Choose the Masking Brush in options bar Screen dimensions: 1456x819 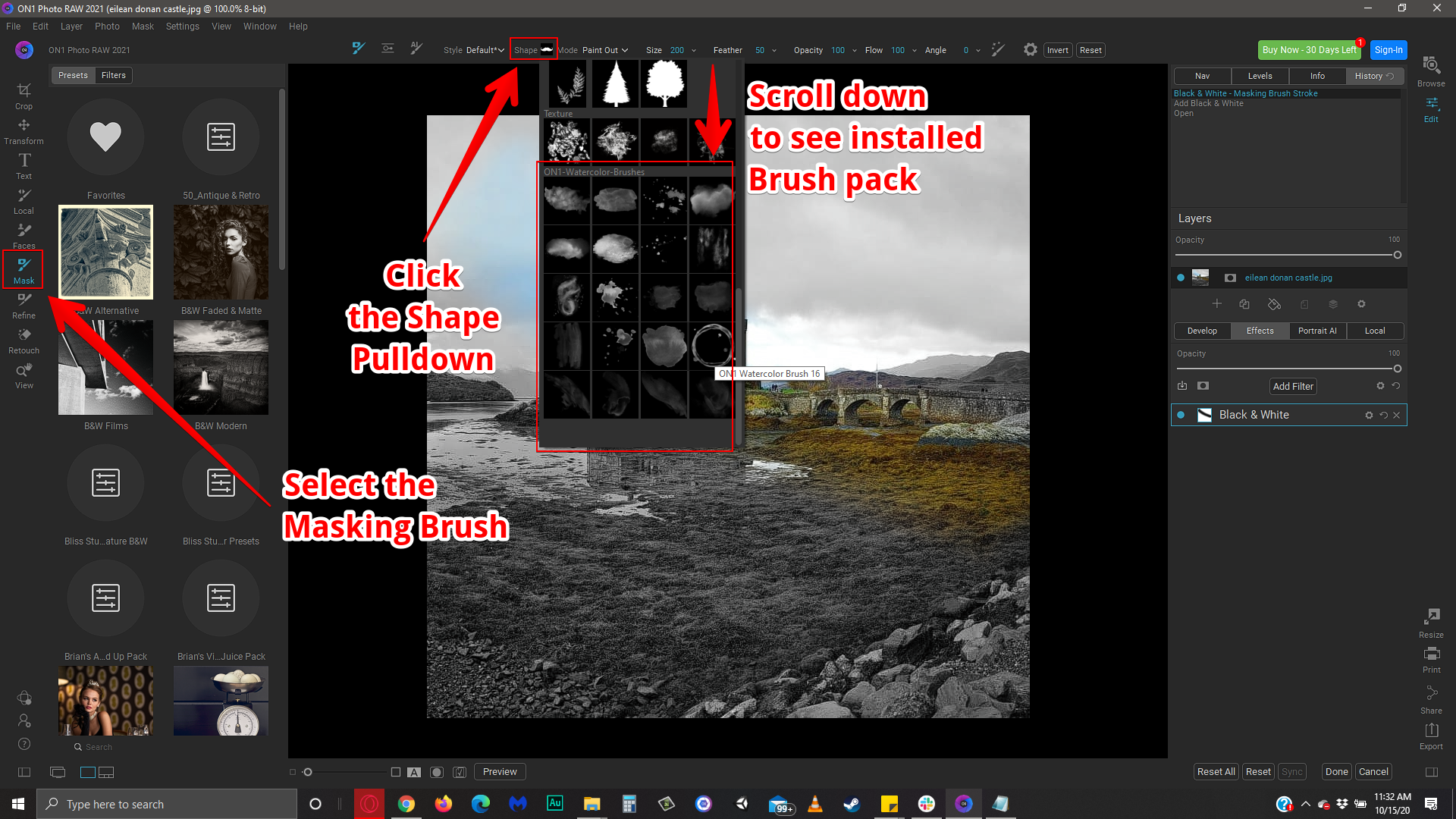pyautogui.click(x=359, y=49)
